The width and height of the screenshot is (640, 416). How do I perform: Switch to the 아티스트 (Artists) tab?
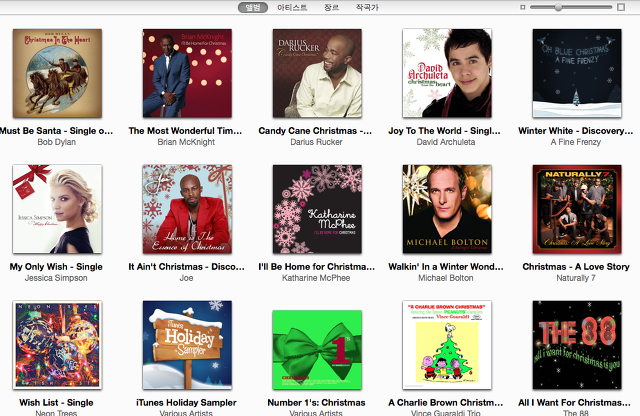292,7
